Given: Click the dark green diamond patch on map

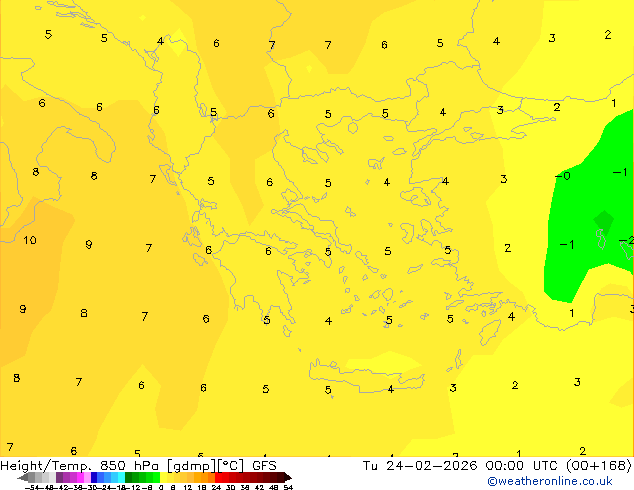Looking at the screenshot, I should tap(604, 221).
